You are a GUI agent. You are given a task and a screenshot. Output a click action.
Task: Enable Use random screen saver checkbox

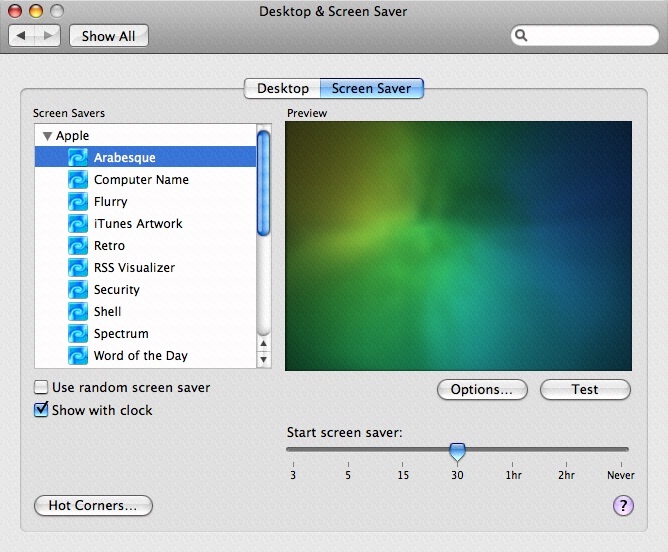point(41,387)
